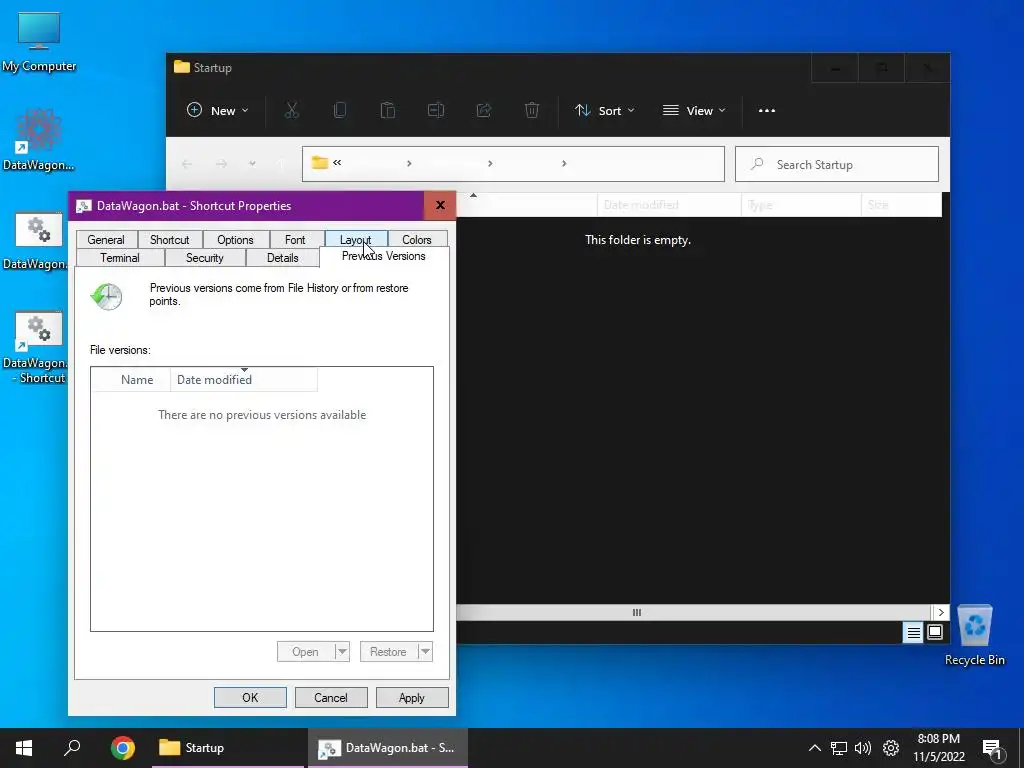The height and width of the screenshot is (768, 1024).
Task: Click the Share icon in Startup toolbar
Action: point(484,110)
